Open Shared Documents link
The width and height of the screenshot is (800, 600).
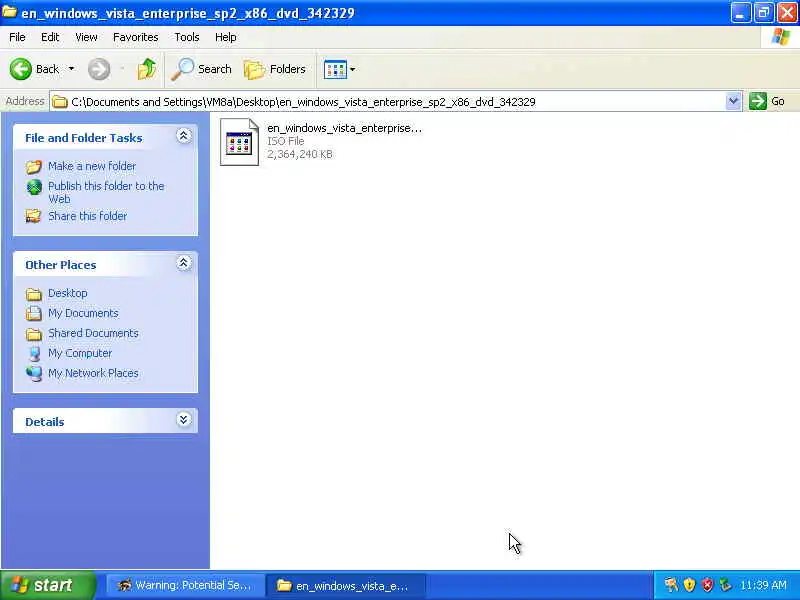[93, 333]
